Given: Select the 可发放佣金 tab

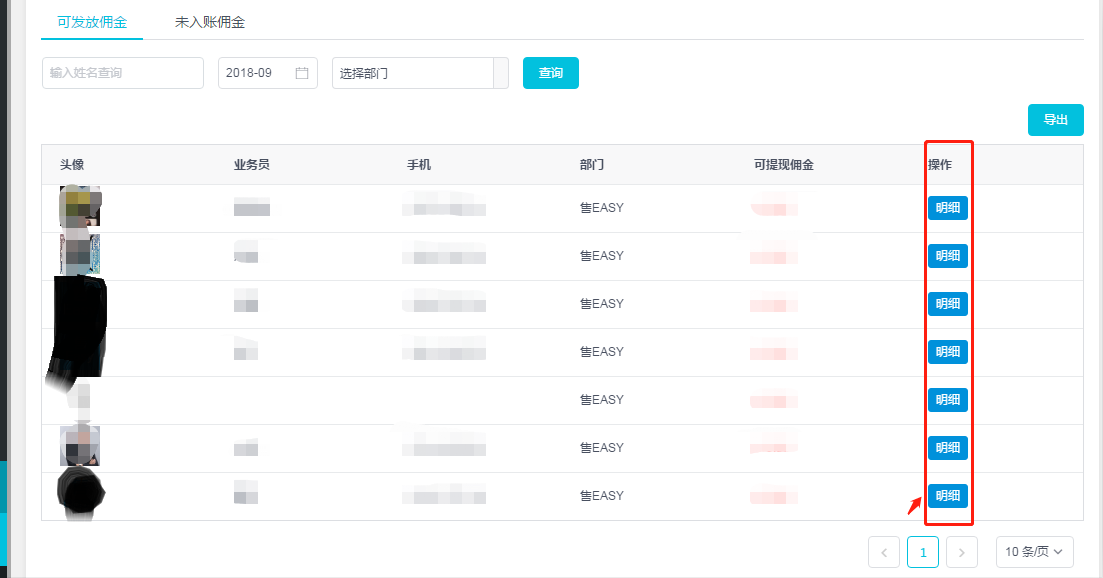Looking at the screenshot, I should pos(92,22).
